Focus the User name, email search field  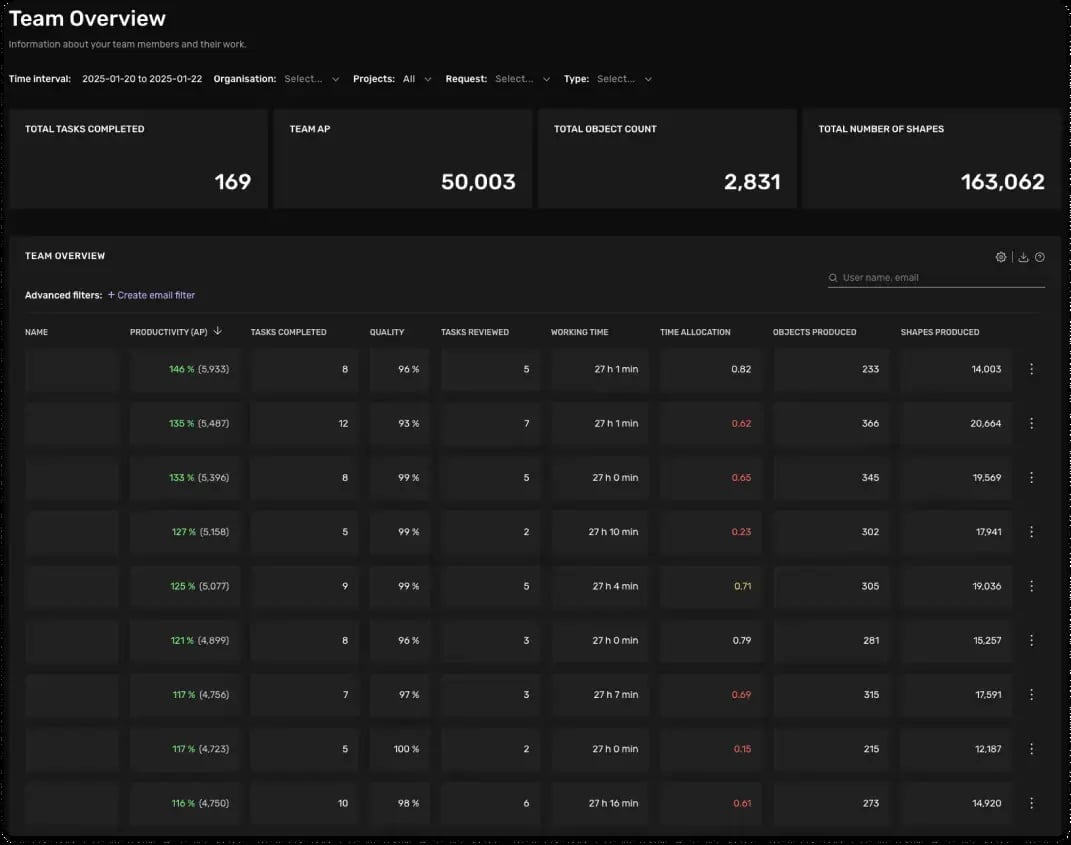(x=936, y=277)
